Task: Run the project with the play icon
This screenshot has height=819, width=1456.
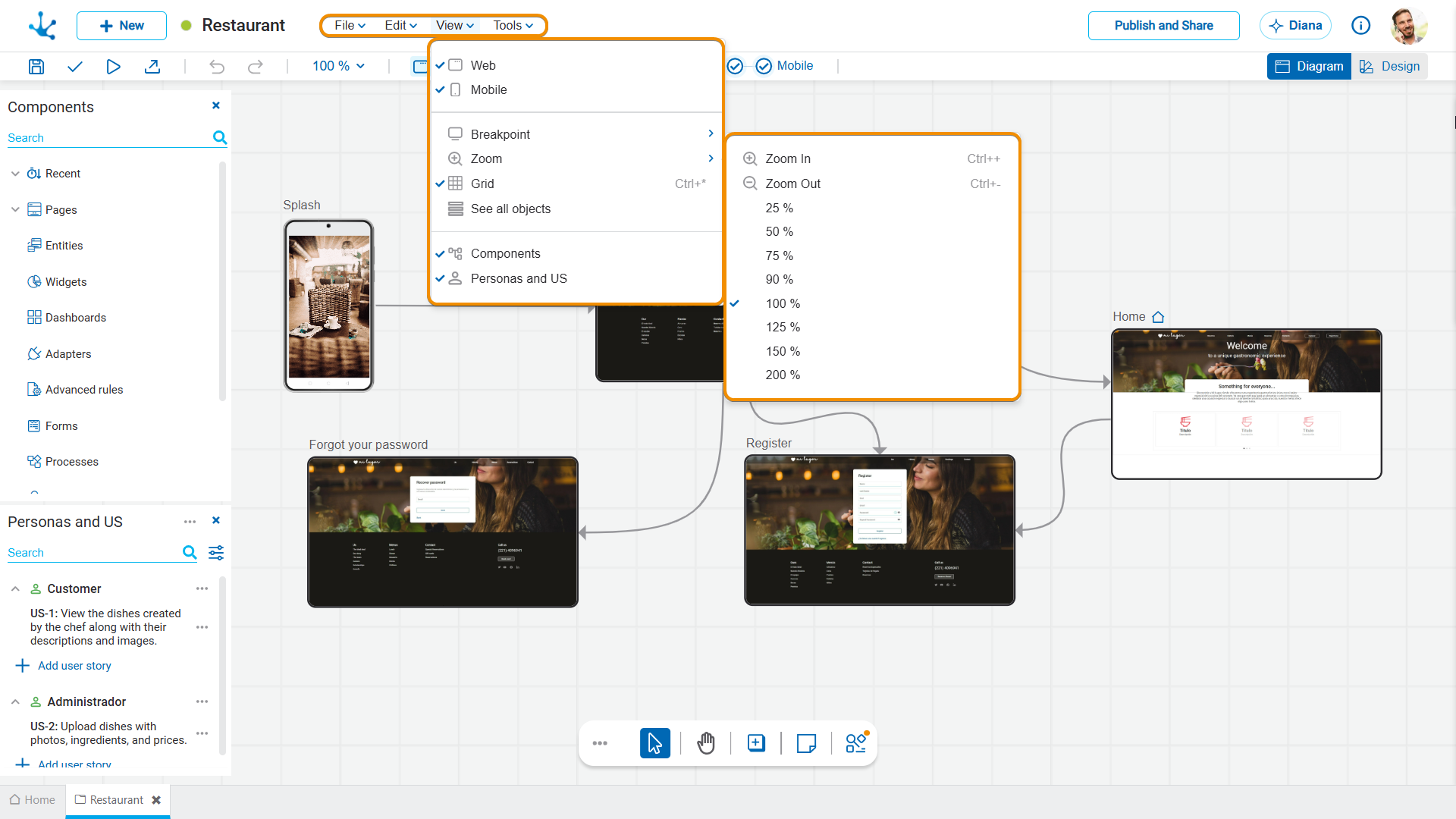Action: tap(113, 66)
